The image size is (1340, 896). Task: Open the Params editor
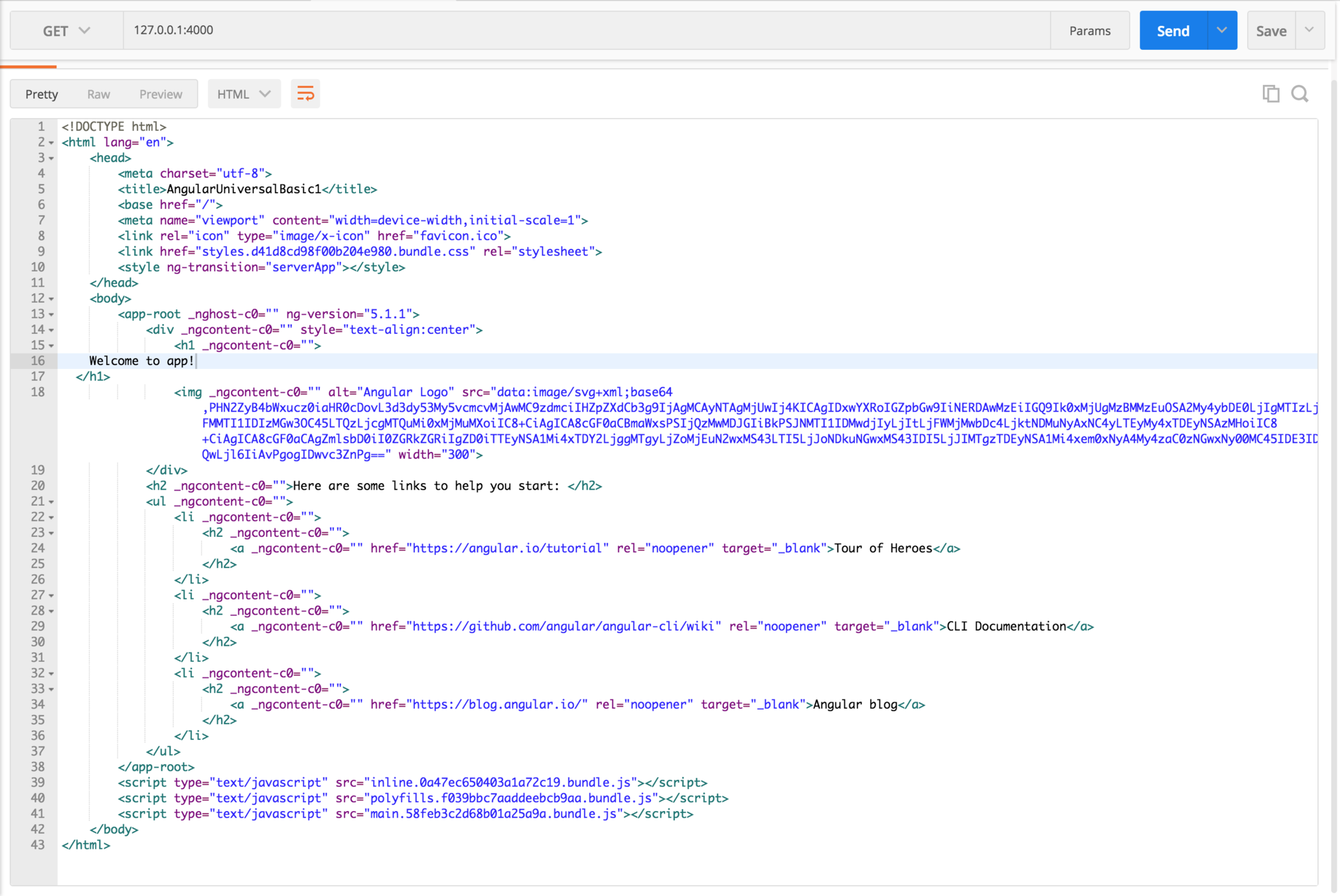(x=1089, y=31)
